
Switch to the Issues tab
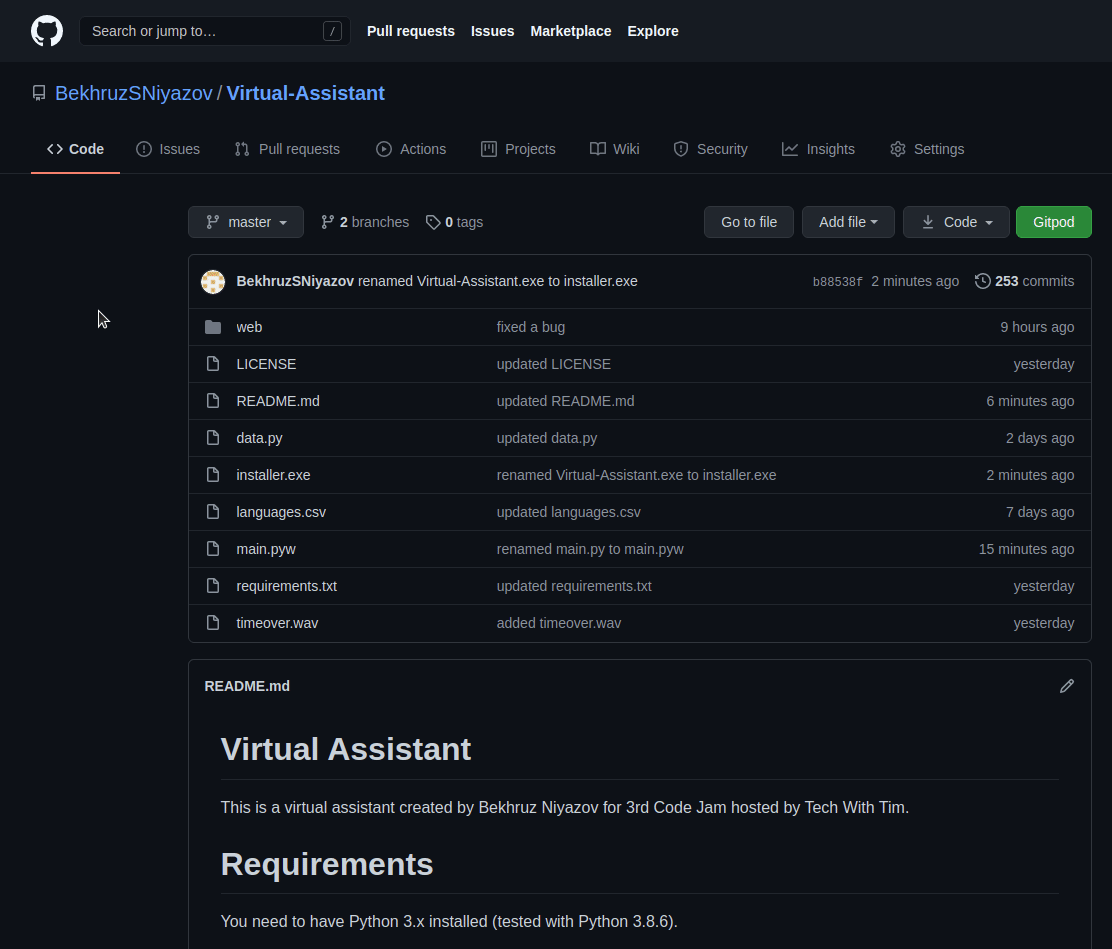coord(168,148)
